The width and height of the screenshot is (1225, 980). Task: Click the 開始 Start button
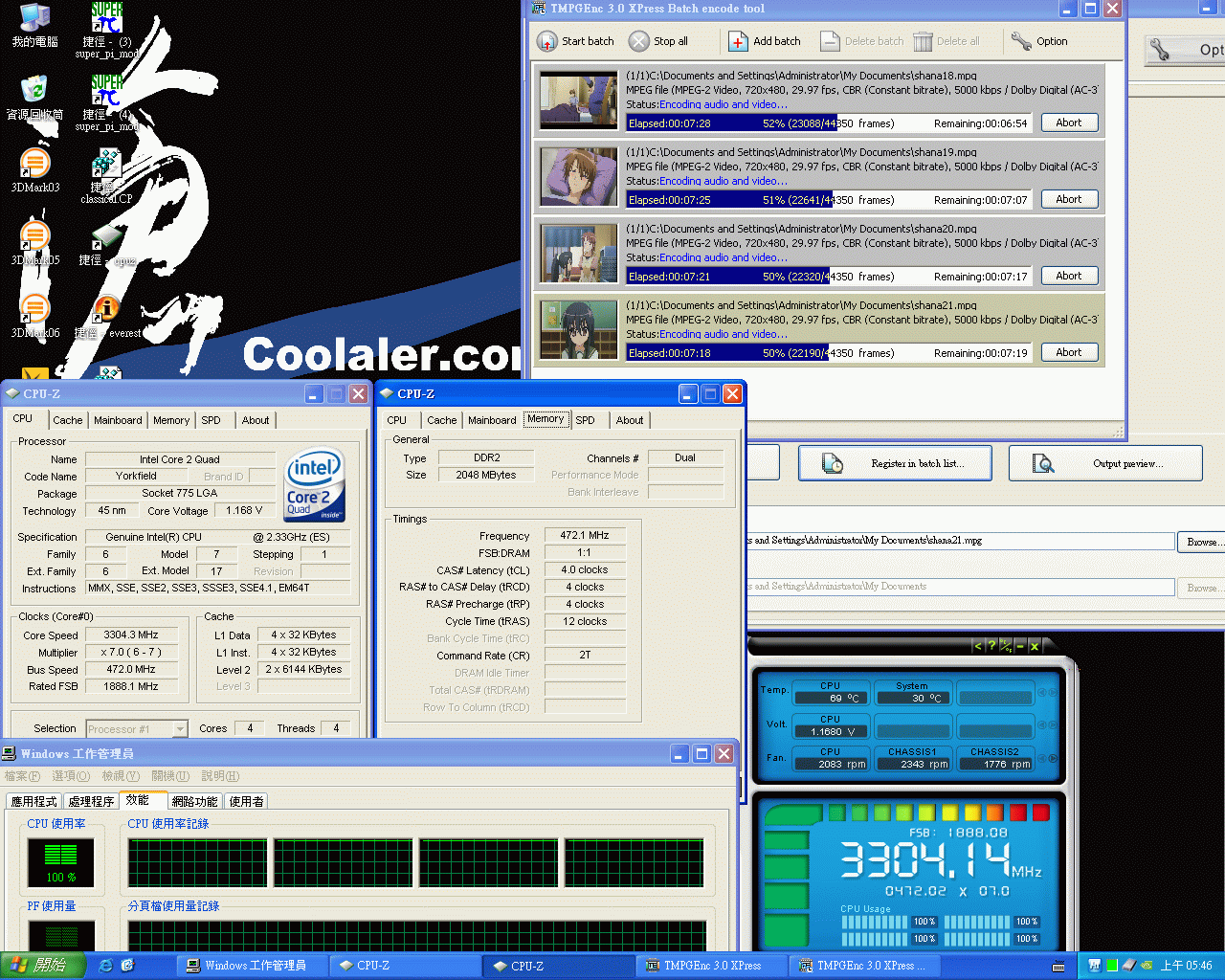43,966
